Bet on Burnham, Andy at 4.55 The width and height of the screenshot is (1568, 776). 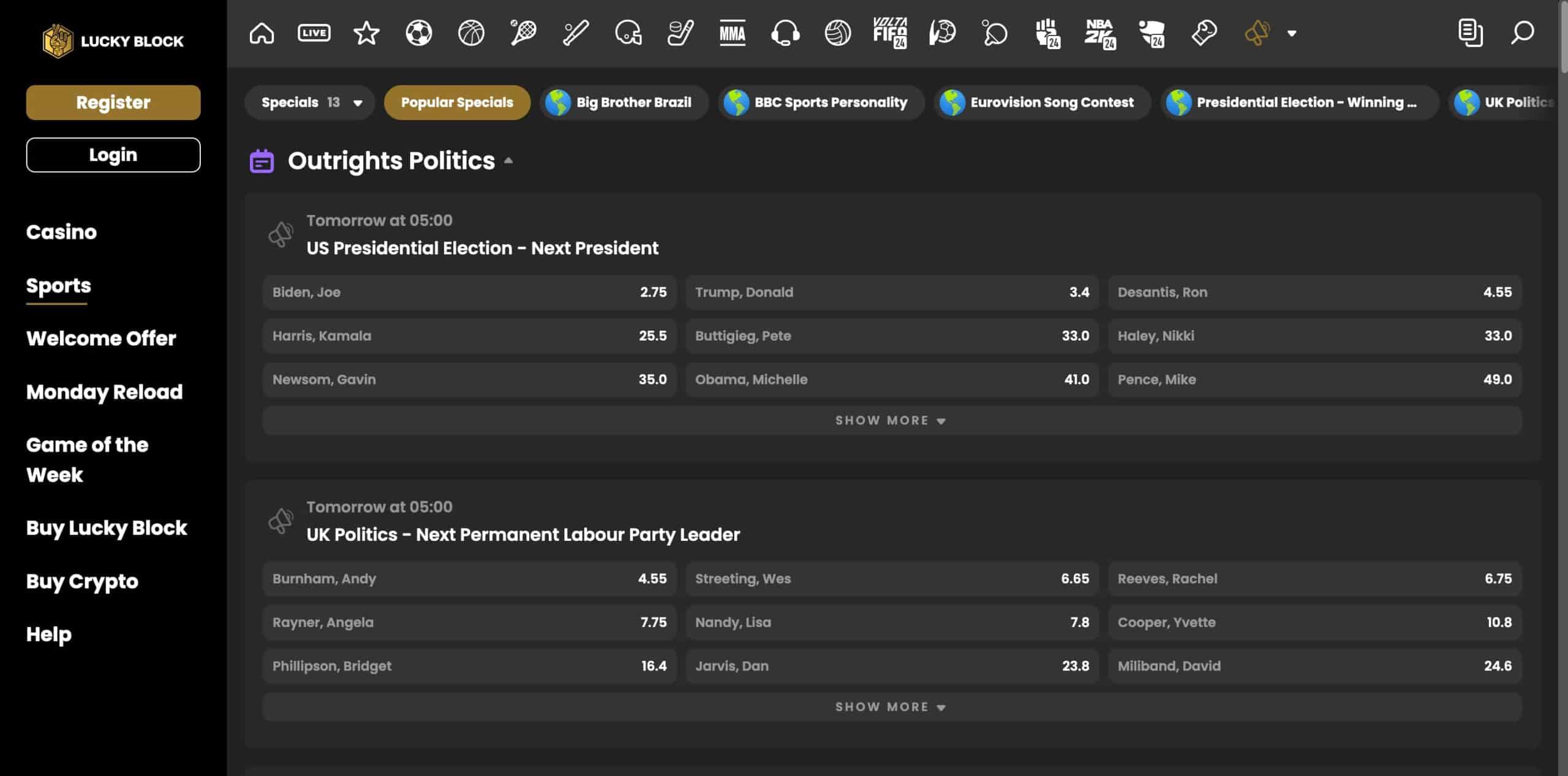point(470,579)
